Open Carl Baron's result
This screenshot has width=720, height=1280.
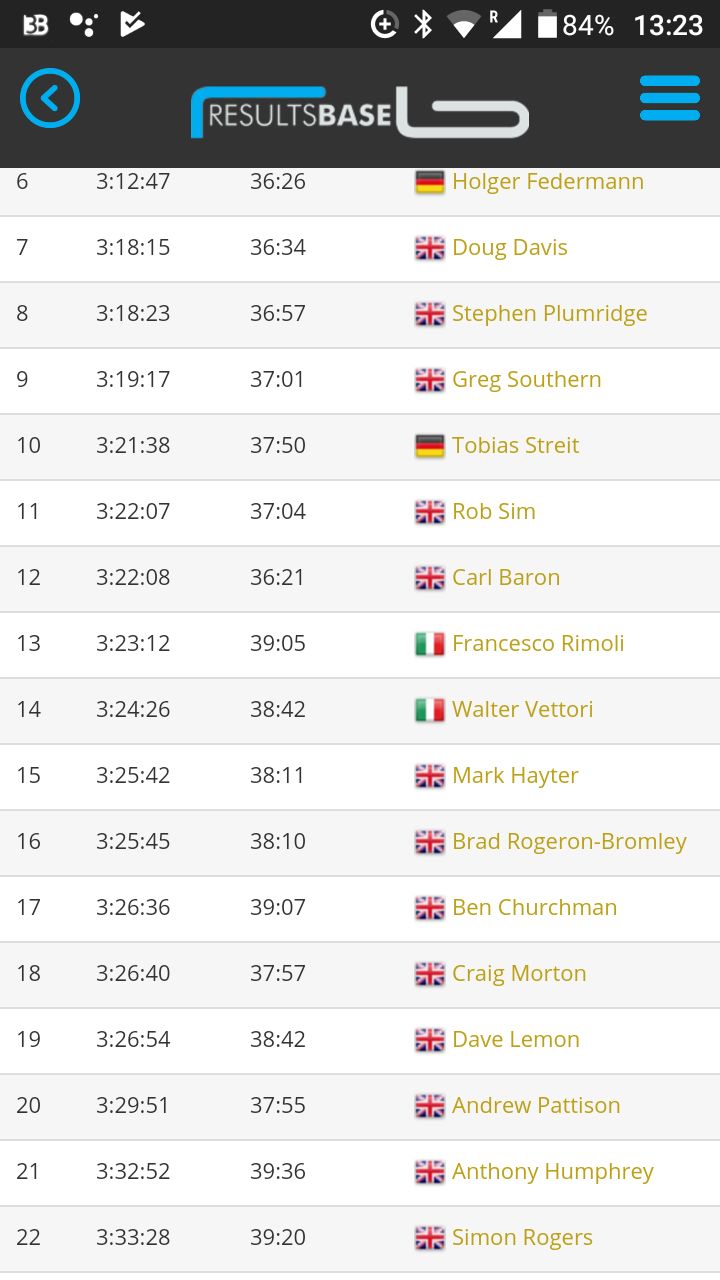pos(505,577)
